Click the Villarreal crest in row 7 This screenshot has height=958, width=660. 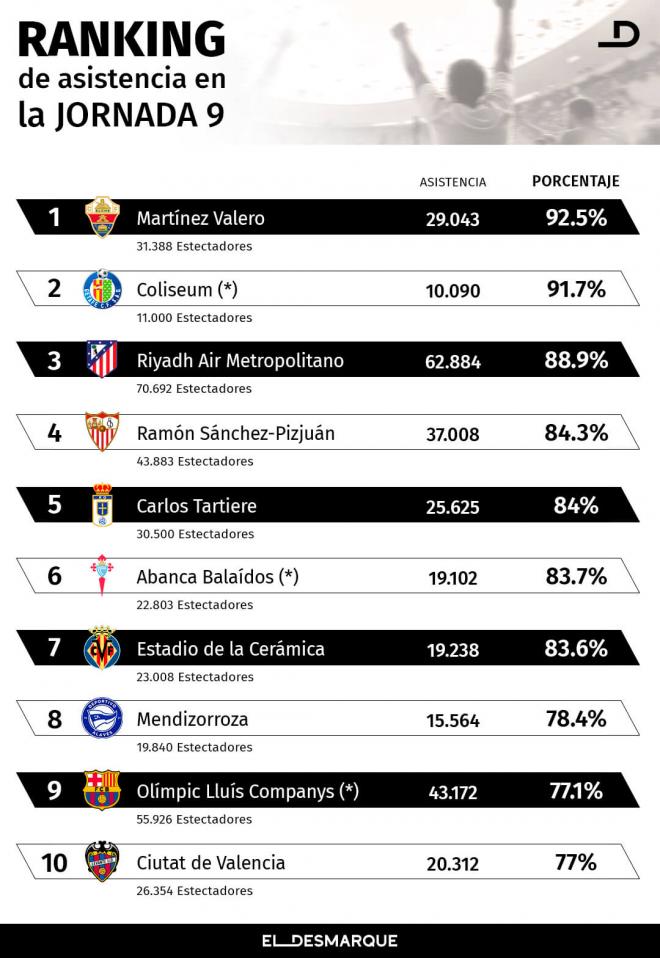tap(101, 648)
